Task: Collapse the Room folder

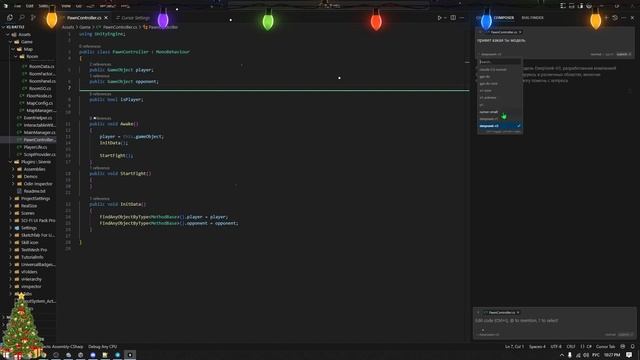Action: click(x=32, y=56)
